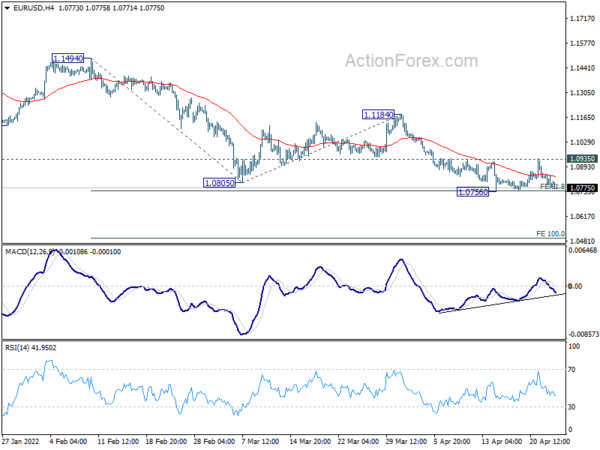Select the 28 Feb 04:00 time label
600x450 pixels.
pyautogui.click(x=214, y=441)
